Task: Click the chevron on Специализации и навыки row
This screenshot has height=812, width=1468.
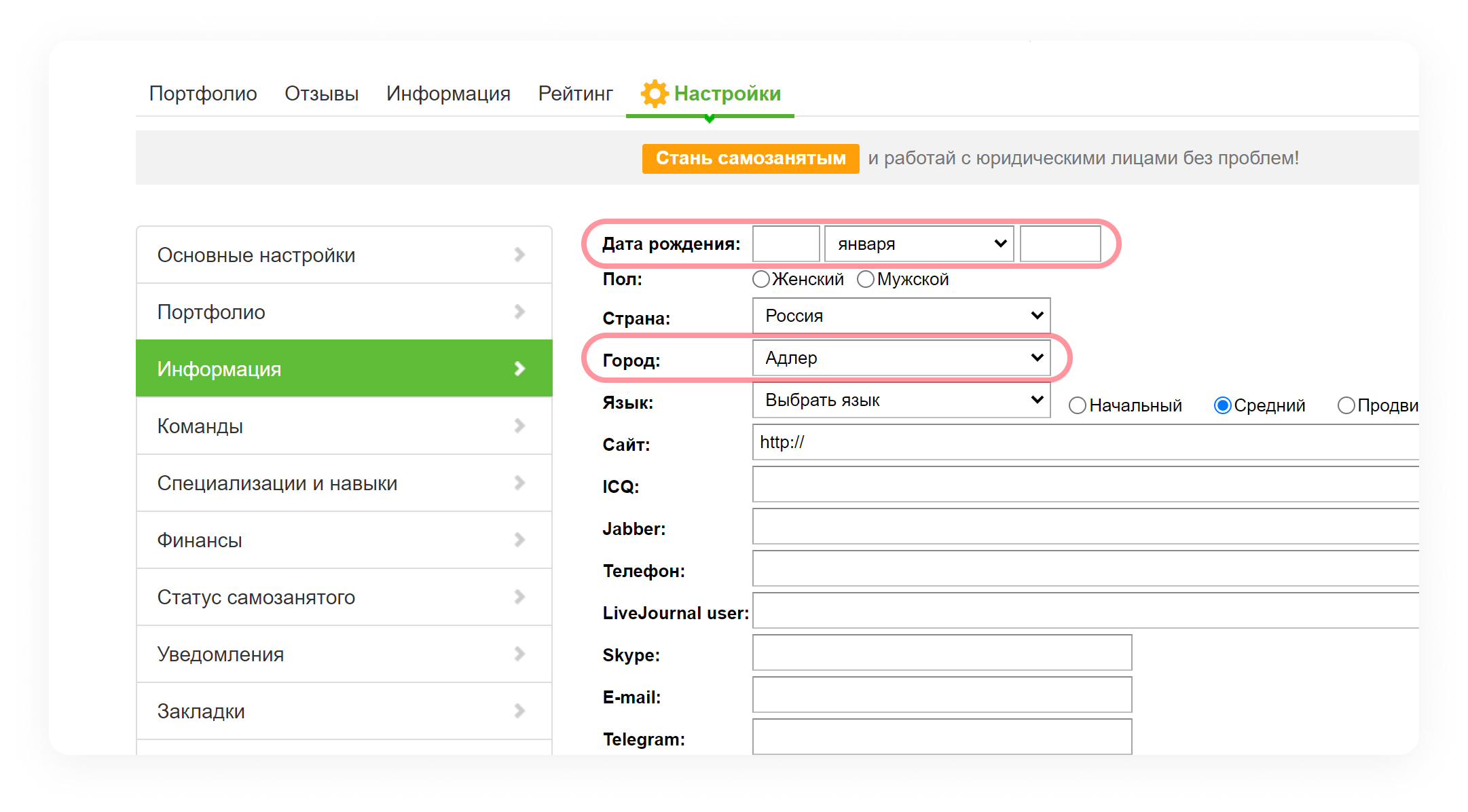Action: tap(520, 483)
